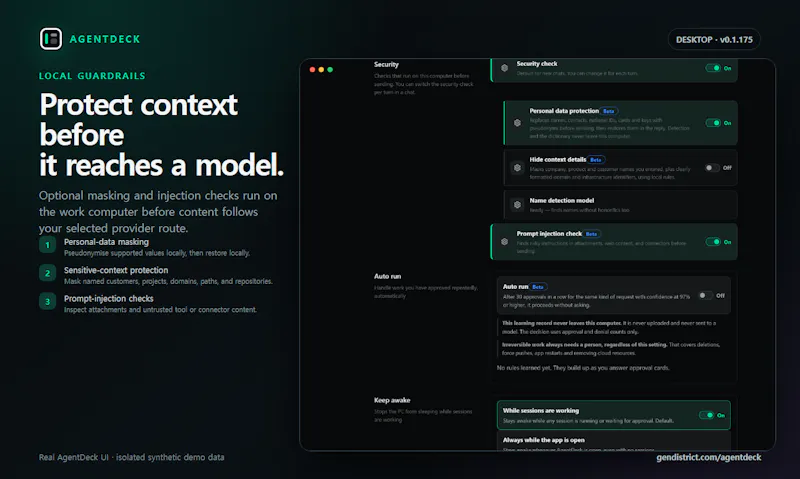Click the AGENTDECK brand name text
Viewport: 800px width, 479px height.
point(105,39)
